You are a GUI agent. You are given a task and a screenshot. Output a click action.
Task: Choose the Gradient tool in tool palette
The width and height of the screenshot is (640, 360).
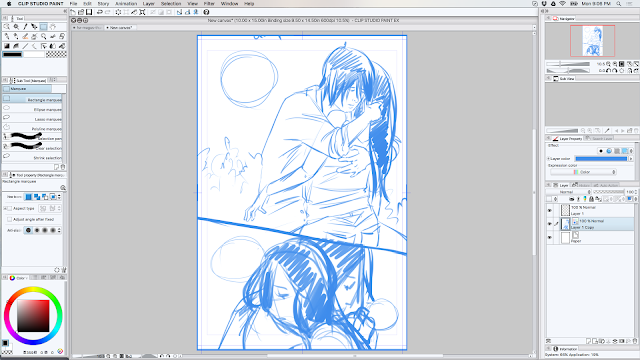[7, 46]
